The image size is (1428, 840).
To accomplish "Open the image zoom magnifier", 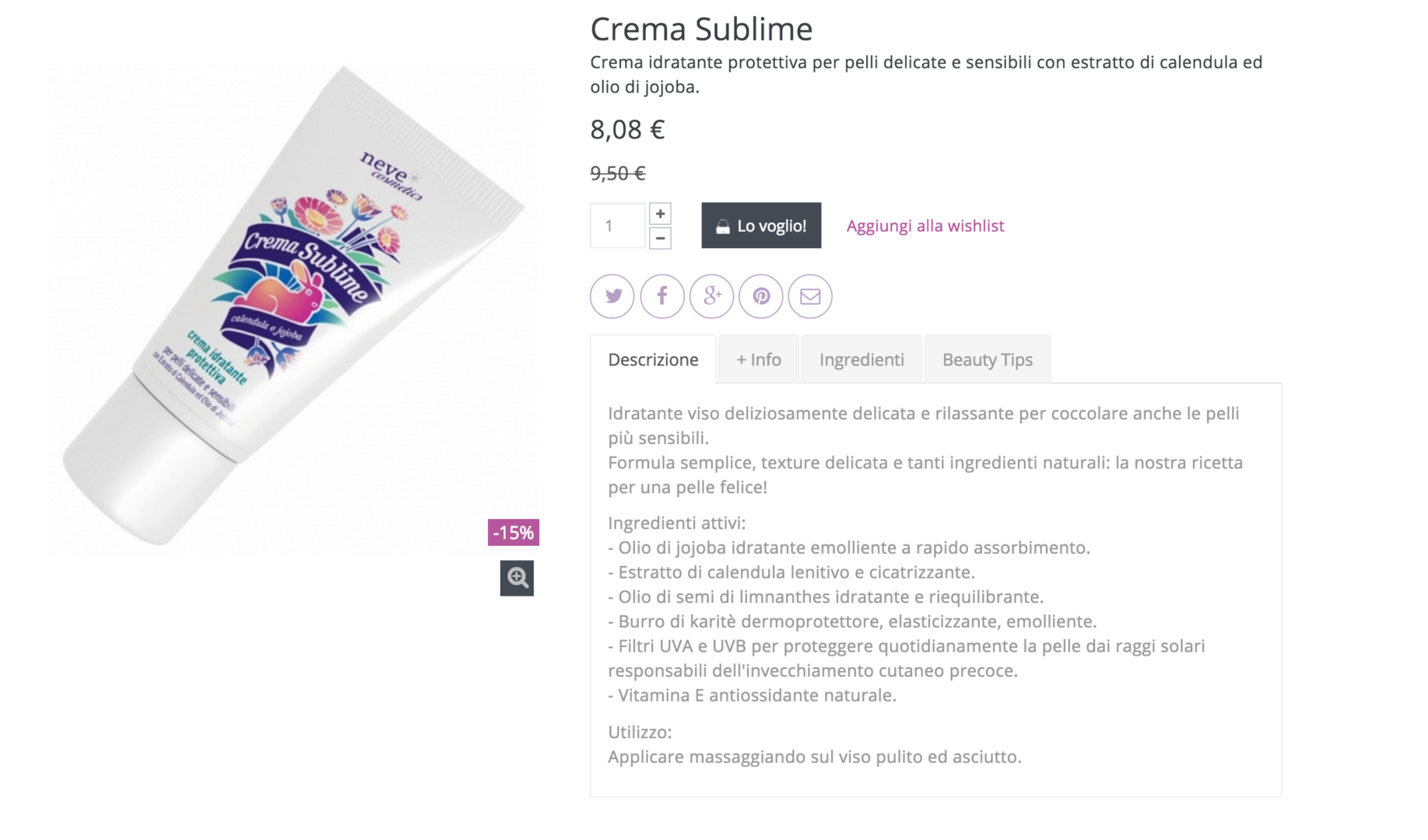I will (517, 578).
